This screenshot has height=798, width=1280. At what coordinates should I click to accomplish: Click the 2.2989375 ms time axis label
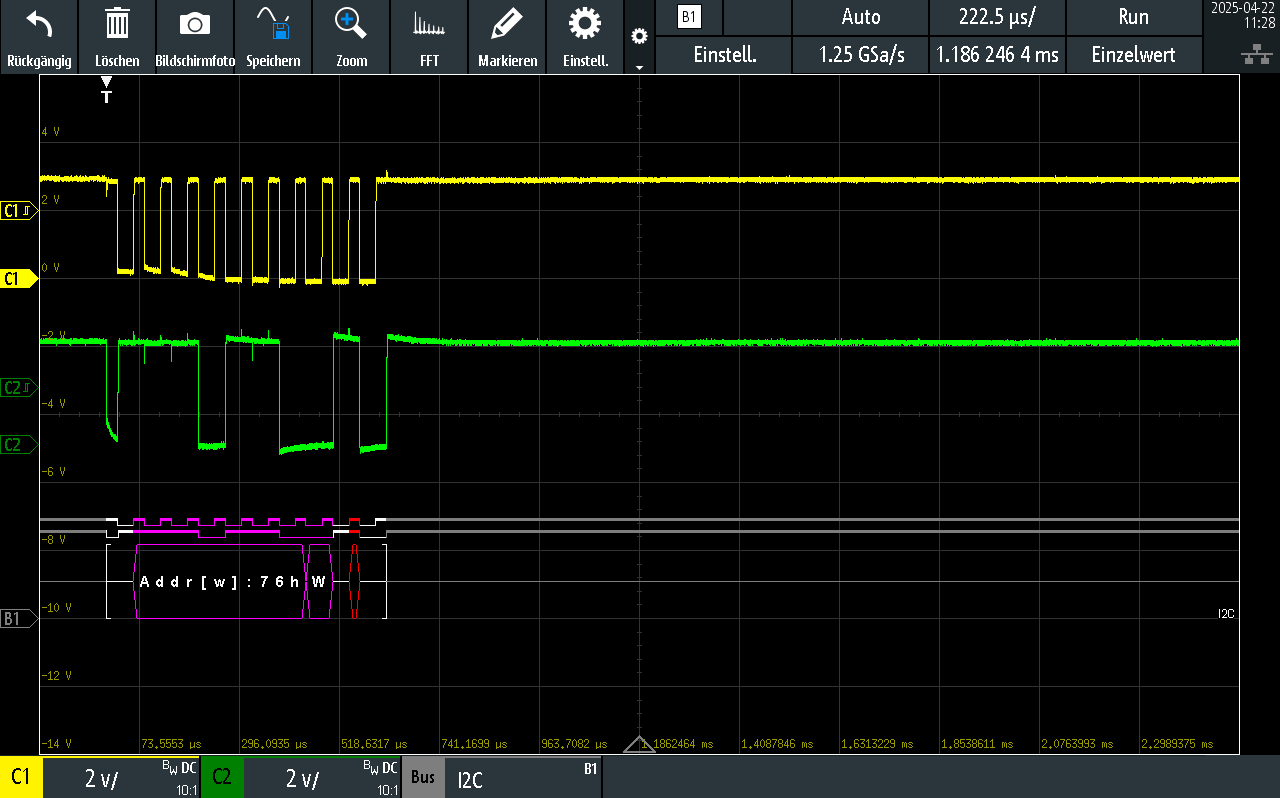pyautogui.click(x=1177, y=744)
